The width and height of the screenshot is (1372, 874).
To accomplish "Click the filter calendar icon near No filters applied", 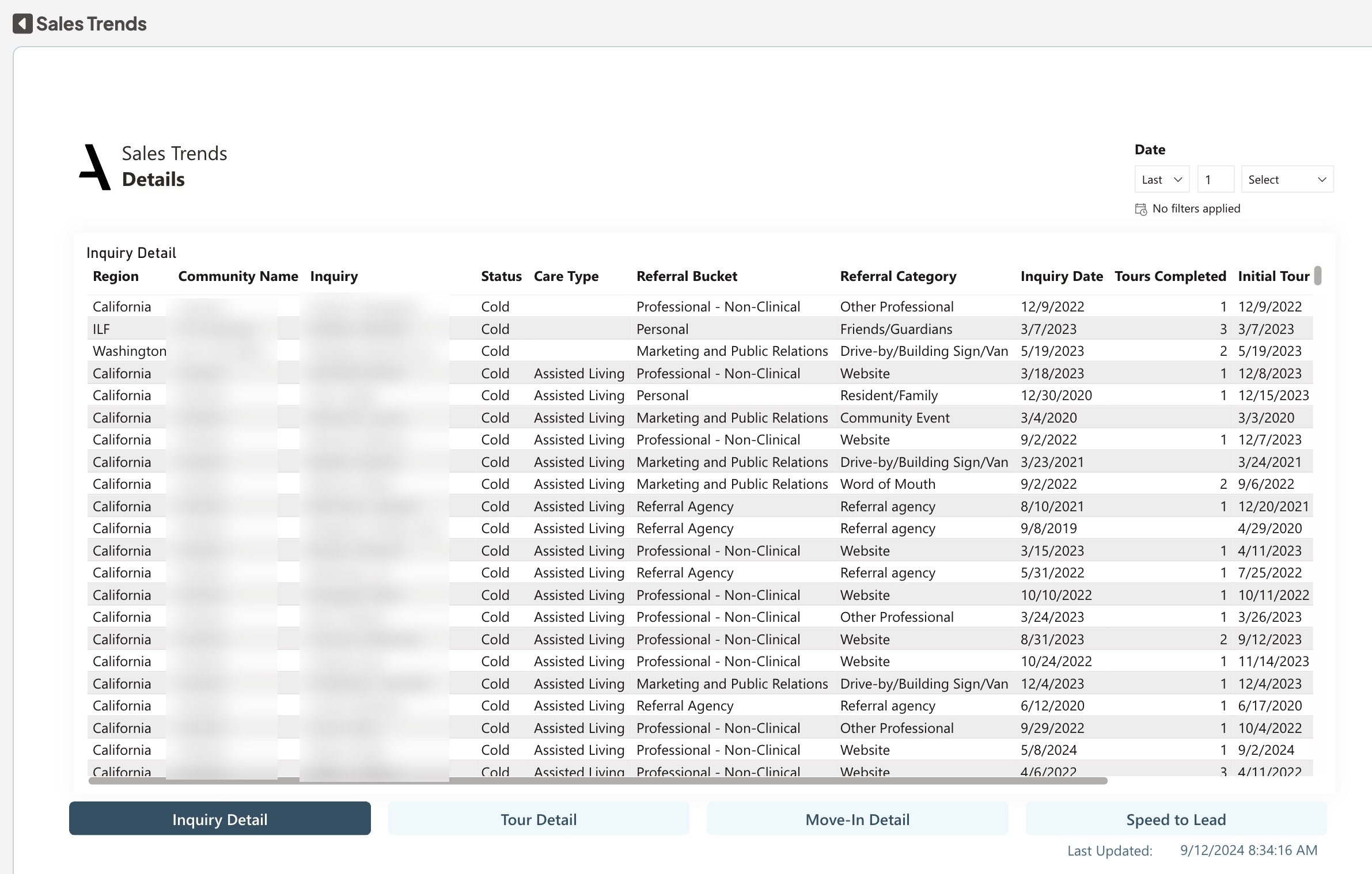I will point(1140,209).
